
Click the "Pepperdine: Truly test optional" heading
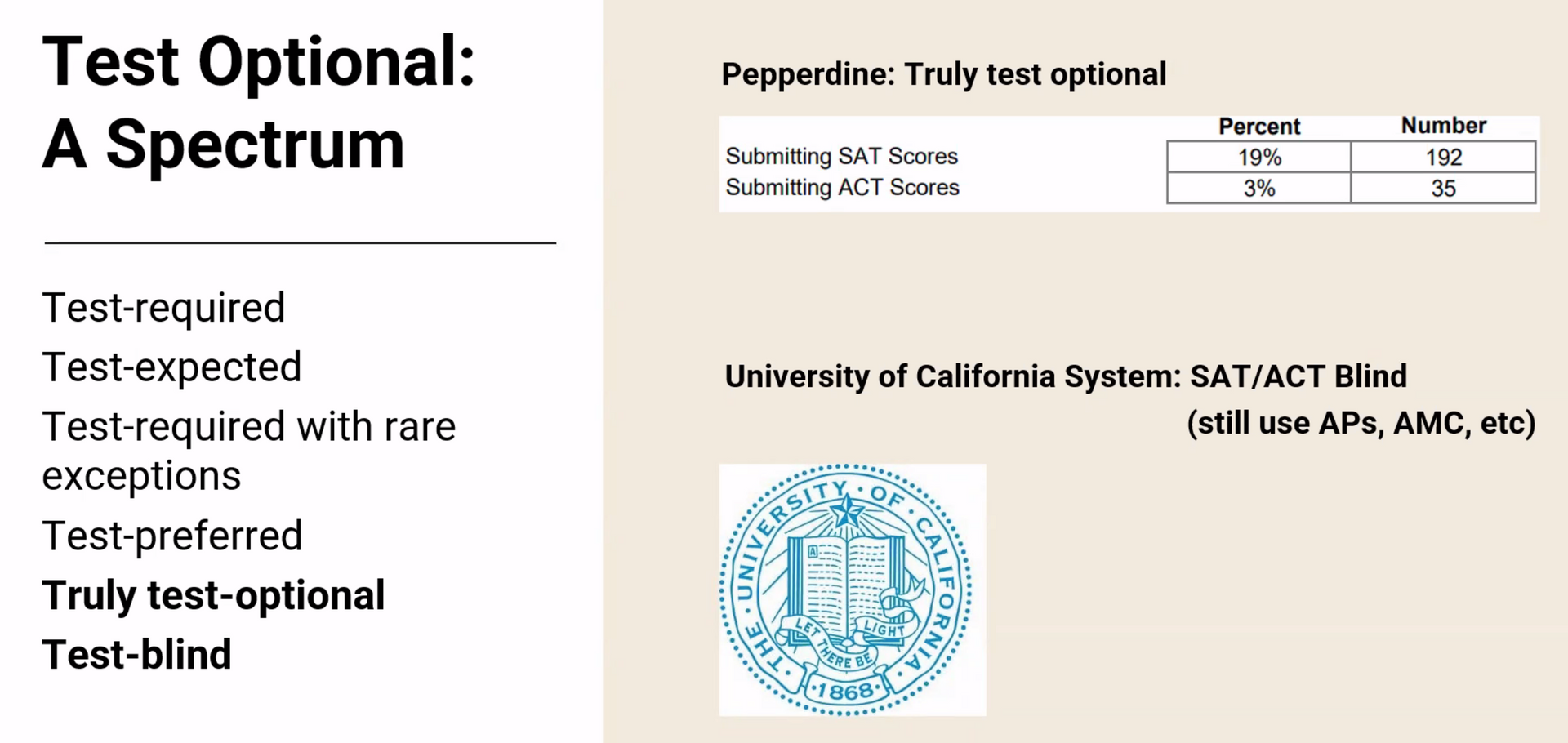(x=943, y=74)
